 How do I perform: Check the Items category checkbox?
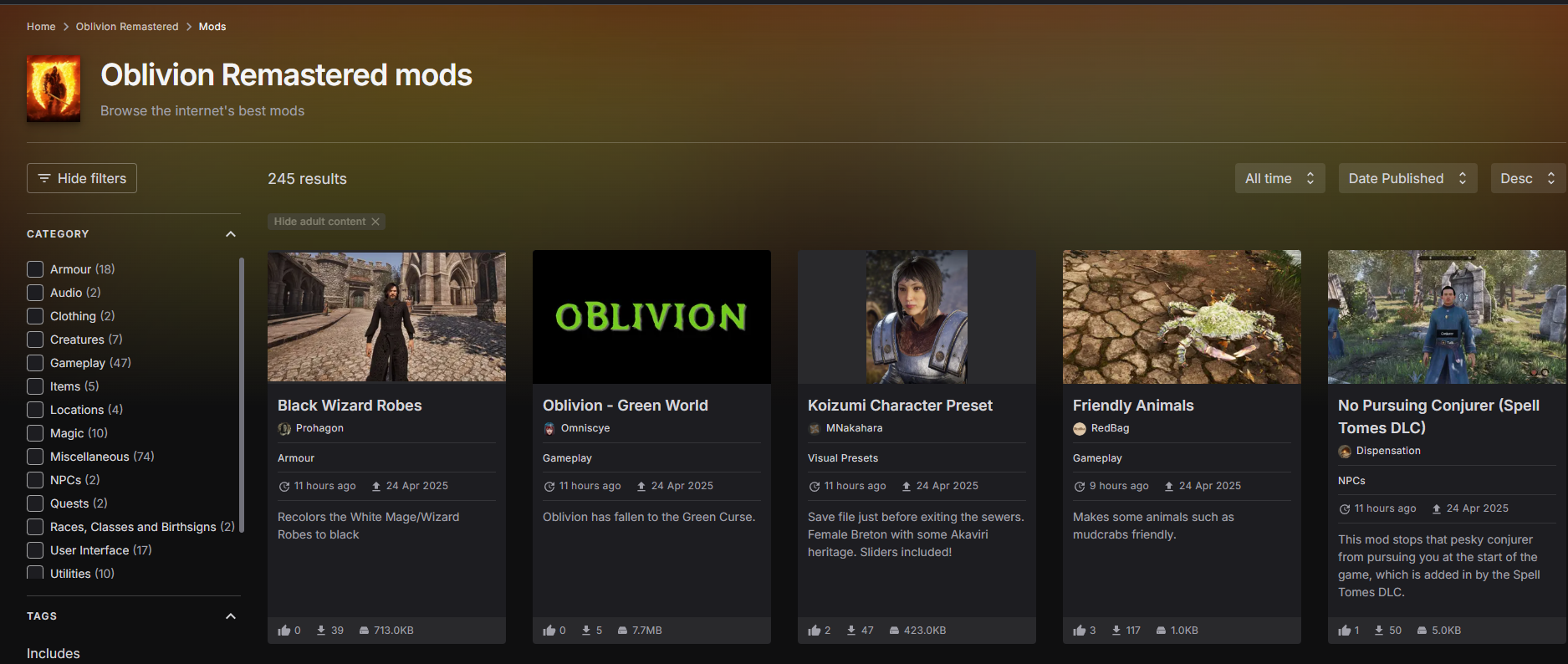tap(35, 386)
